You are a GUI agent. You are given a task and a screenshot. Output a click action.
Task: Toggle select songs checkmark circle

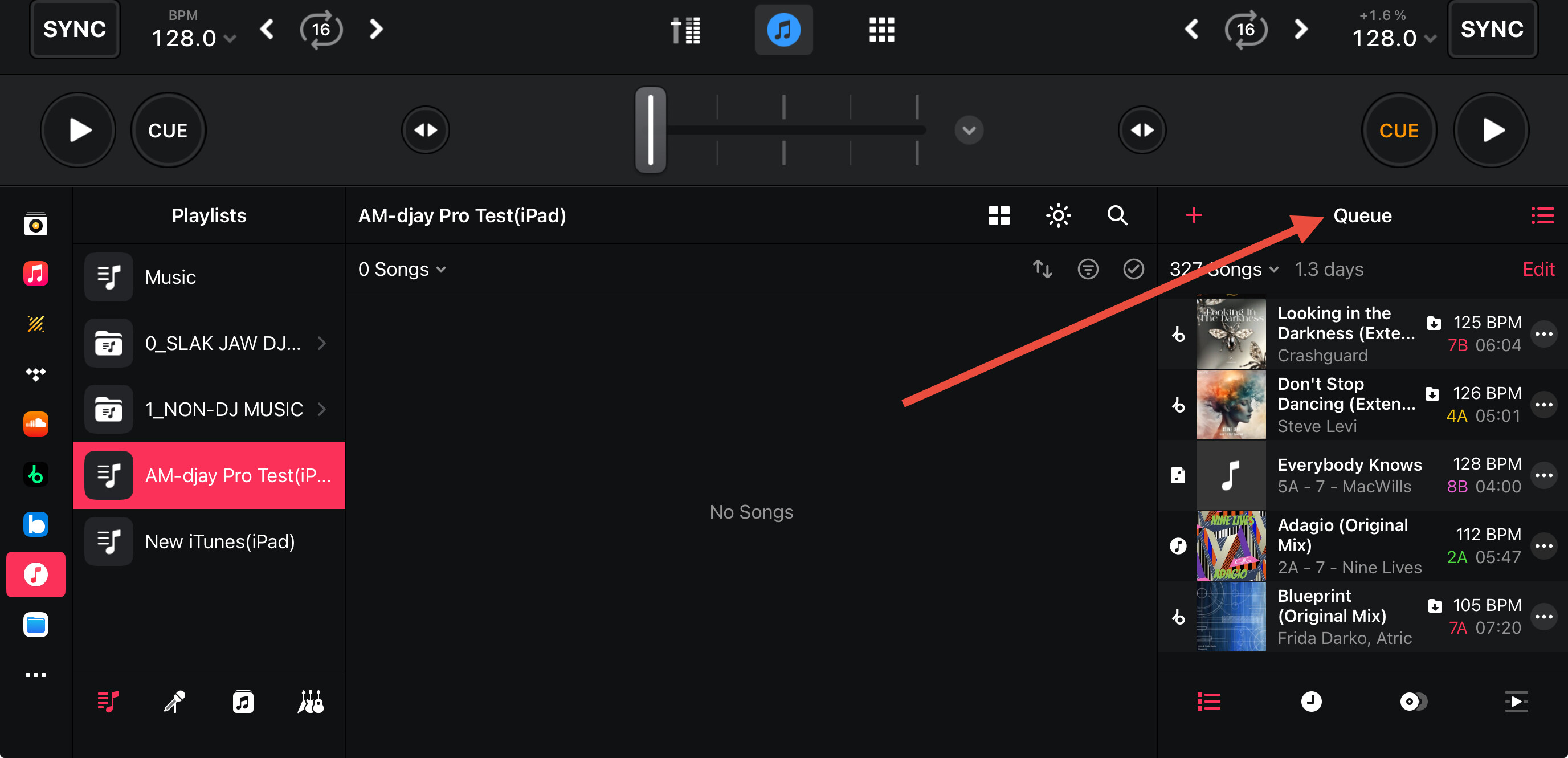click(x=1133, y=268)
